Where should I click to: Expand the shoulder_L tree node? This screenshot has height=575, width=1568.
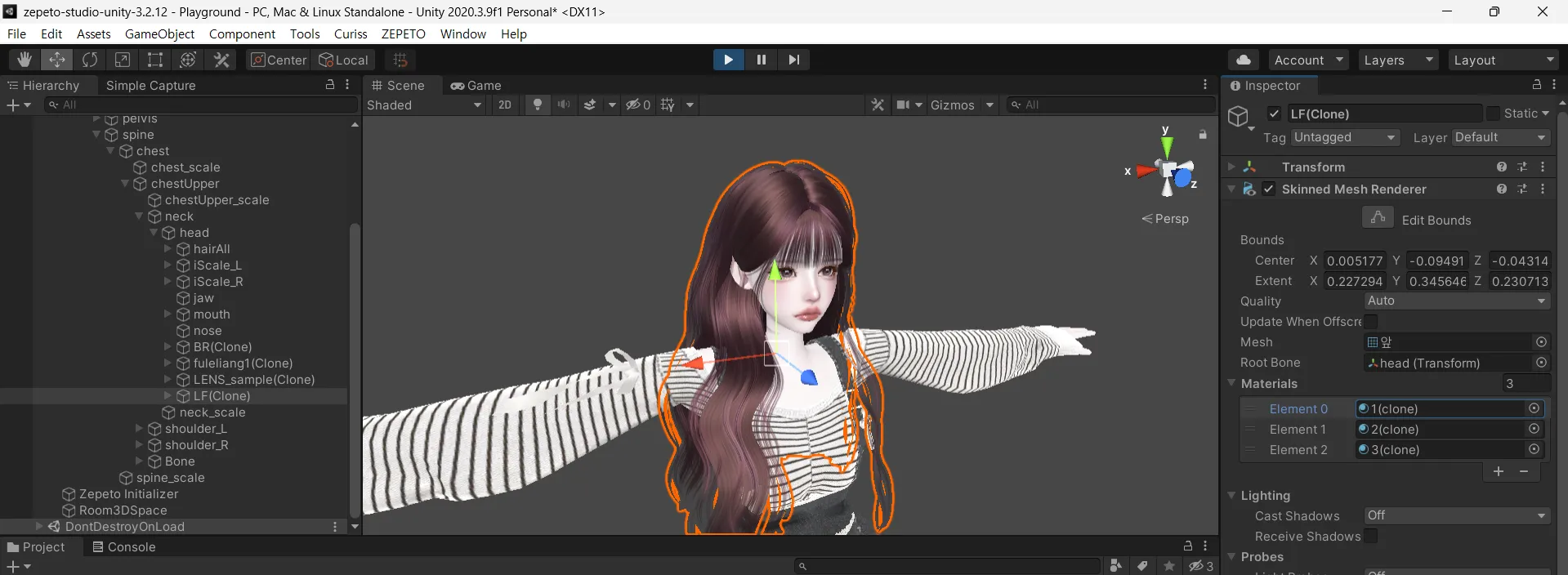(x=139, y=429)
